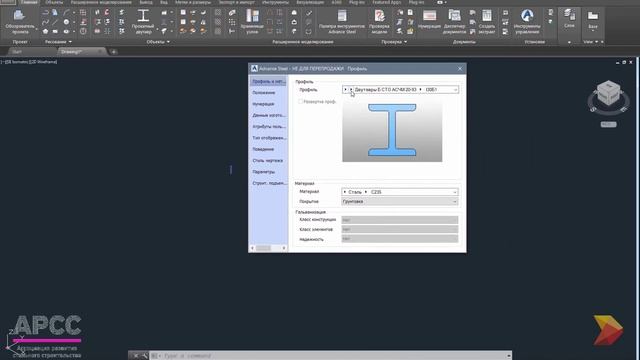
Task: Select the Профиль и материал dialog page
Action: coord(268,82)
